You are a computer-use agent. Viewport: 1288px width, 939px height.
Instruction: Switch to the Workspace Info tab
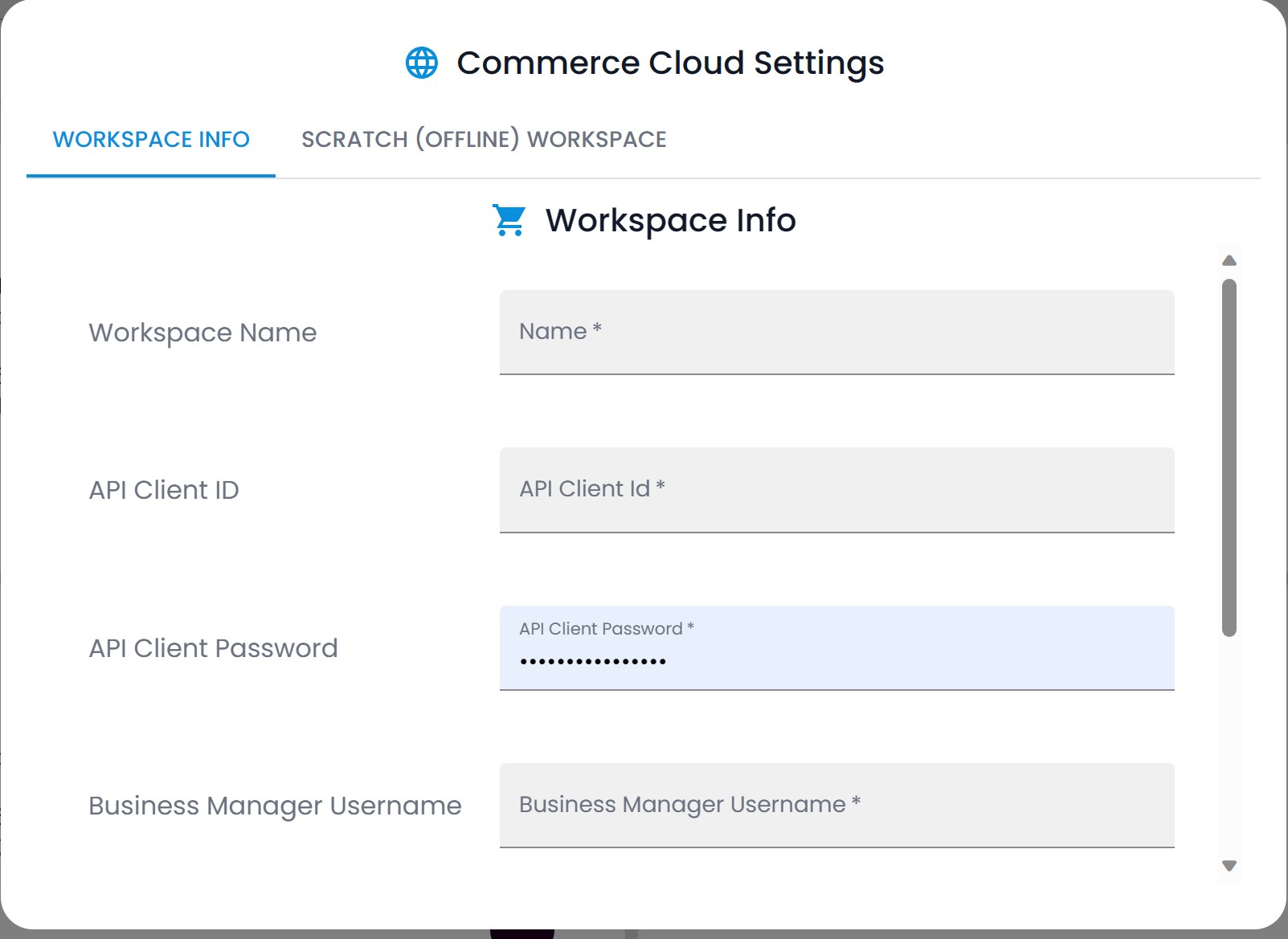click(151, 140)
